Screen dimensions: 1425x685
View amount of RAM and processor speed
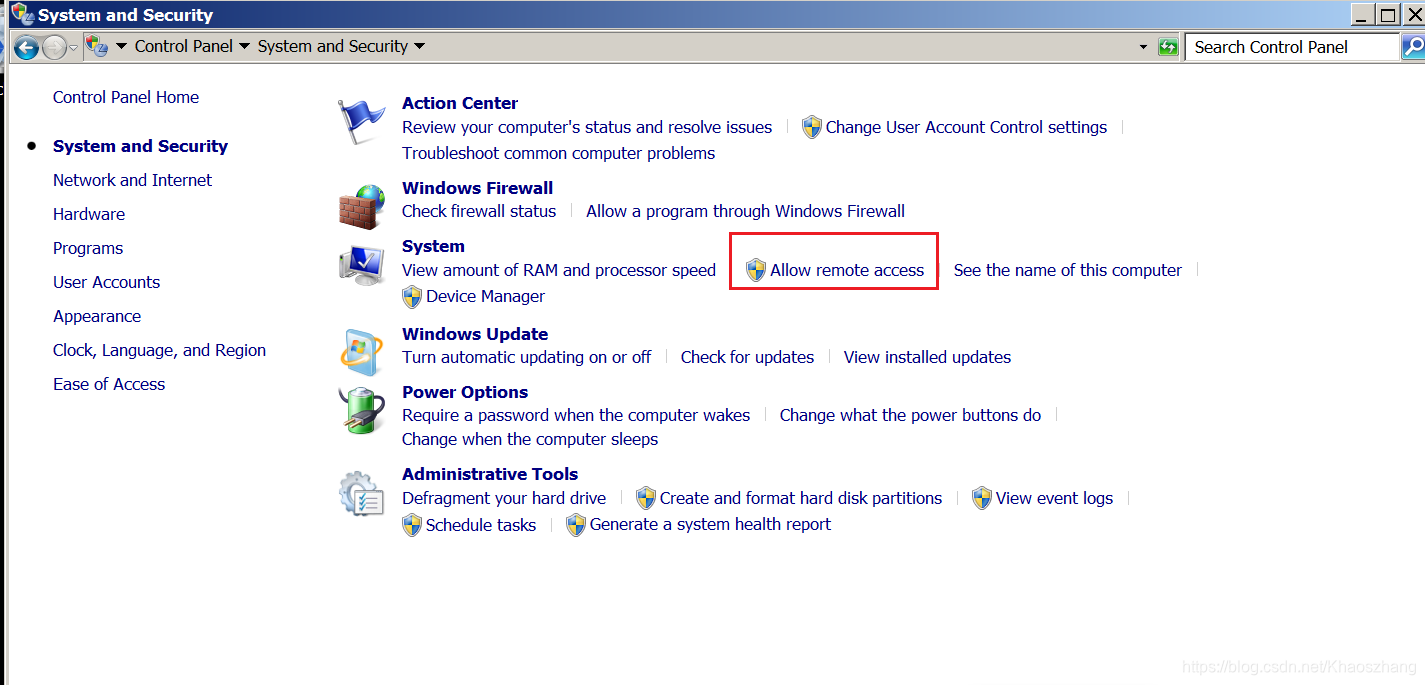[559, 270]
